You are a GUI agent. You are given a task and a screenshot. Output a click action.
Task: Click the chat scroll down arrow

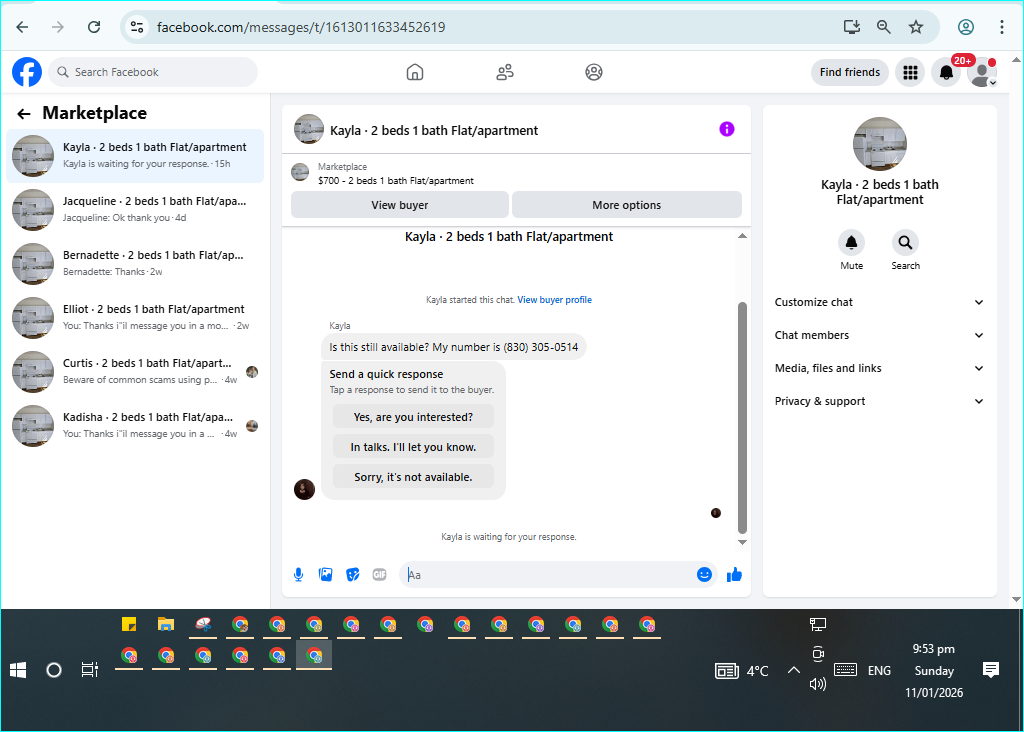coord(742,542)
